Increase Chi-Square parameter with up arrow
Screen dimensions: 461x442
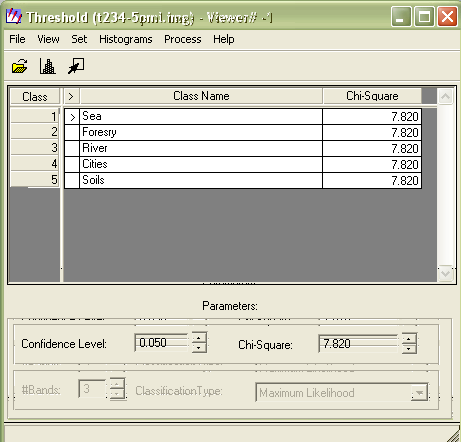409,338
